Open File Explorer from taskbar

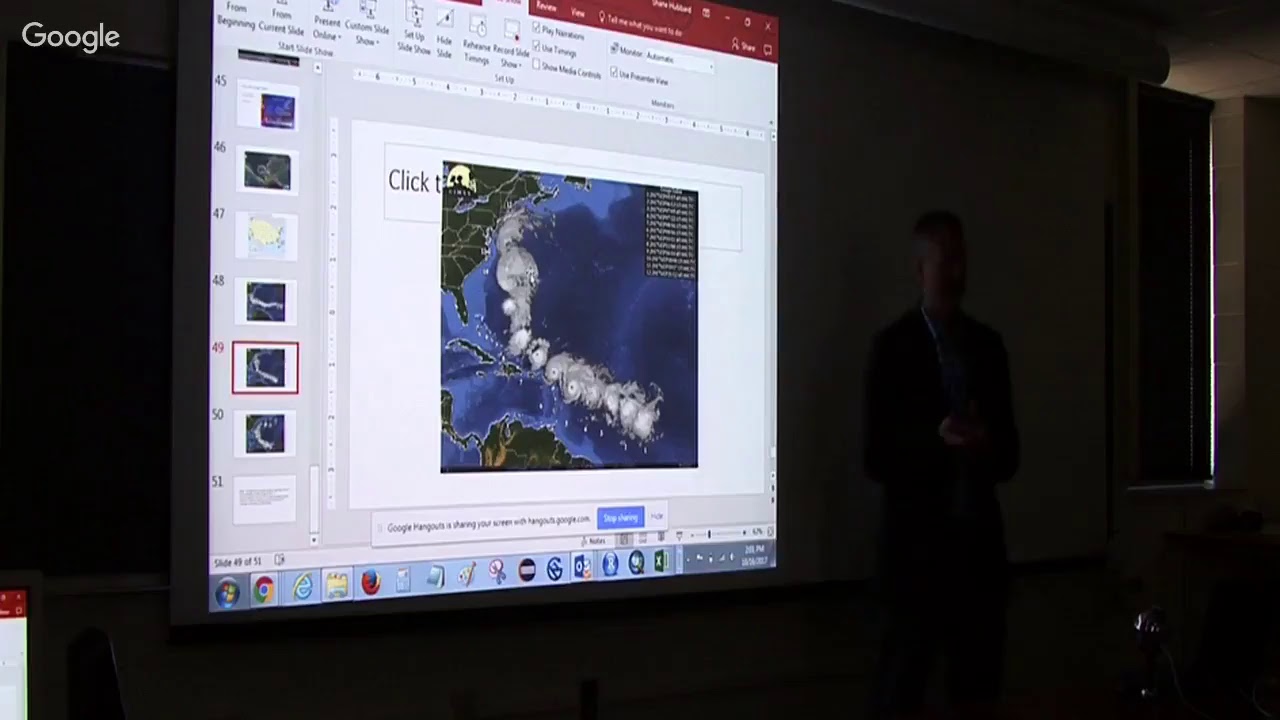coord(337,585)
